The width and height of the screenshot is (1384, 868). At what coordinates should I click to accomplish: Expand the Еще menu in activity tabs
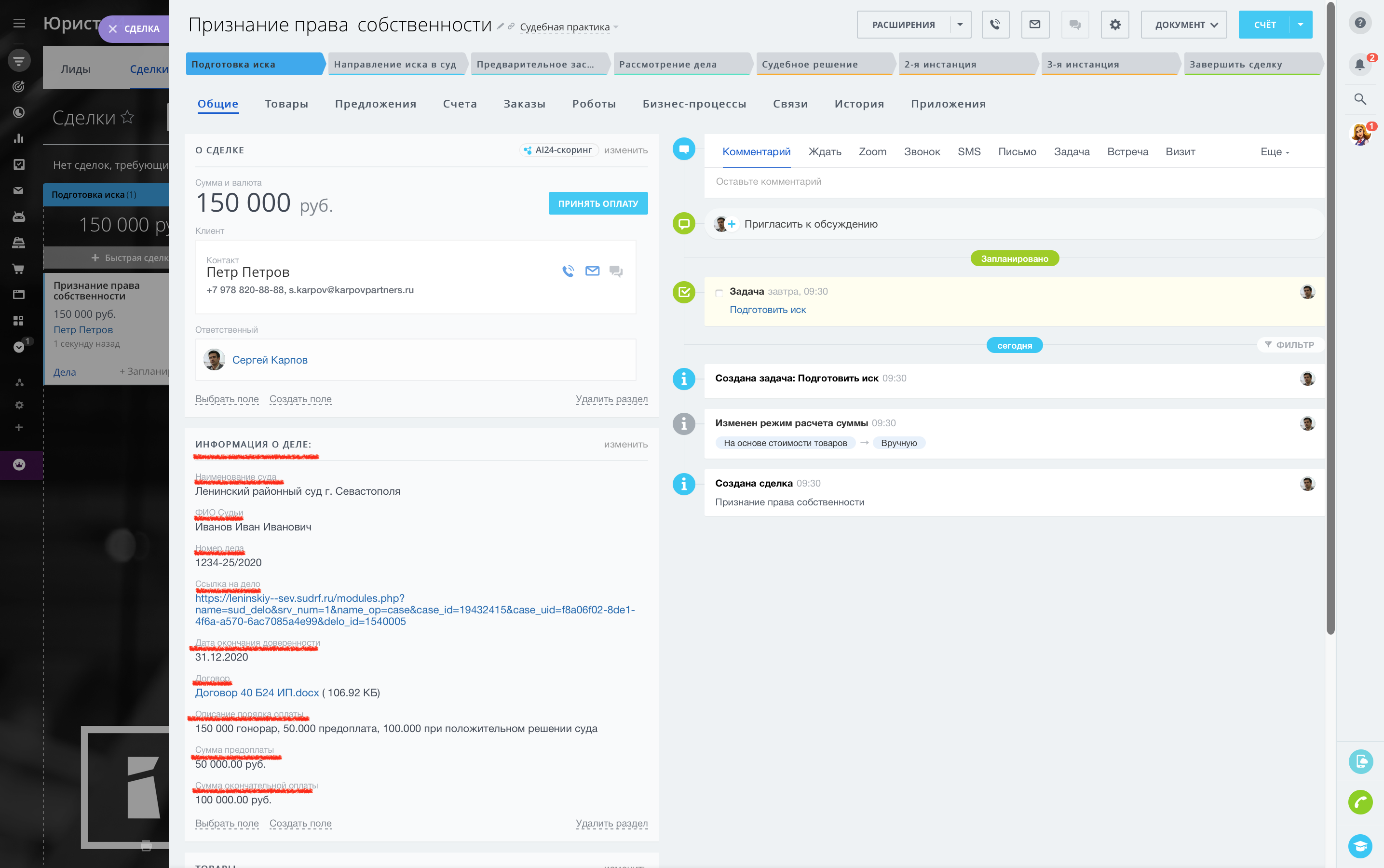point(1275,152)
